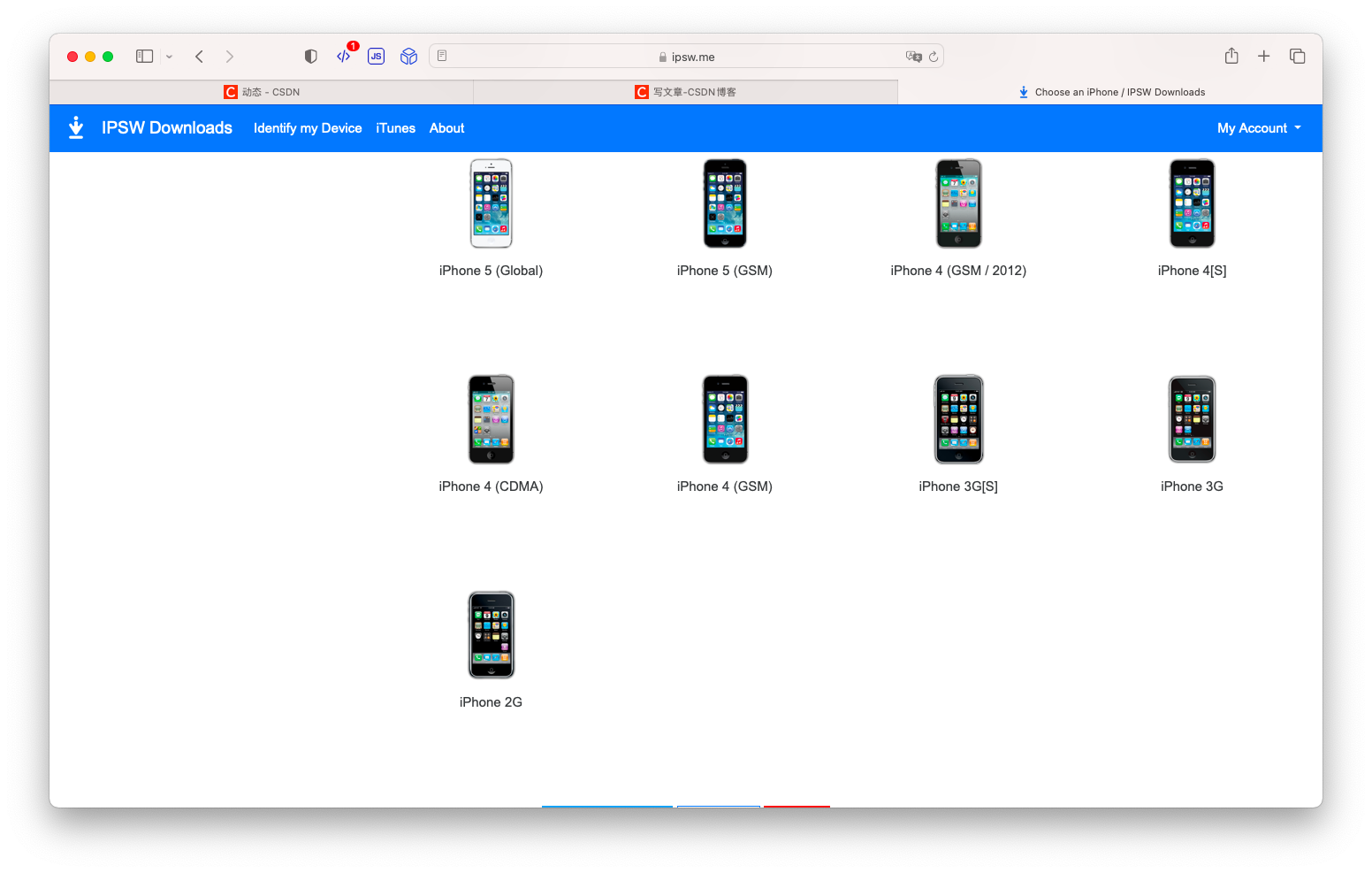Click the iPhone 4 (CDMA) label
1372x873 pixels.
(492, 486)
